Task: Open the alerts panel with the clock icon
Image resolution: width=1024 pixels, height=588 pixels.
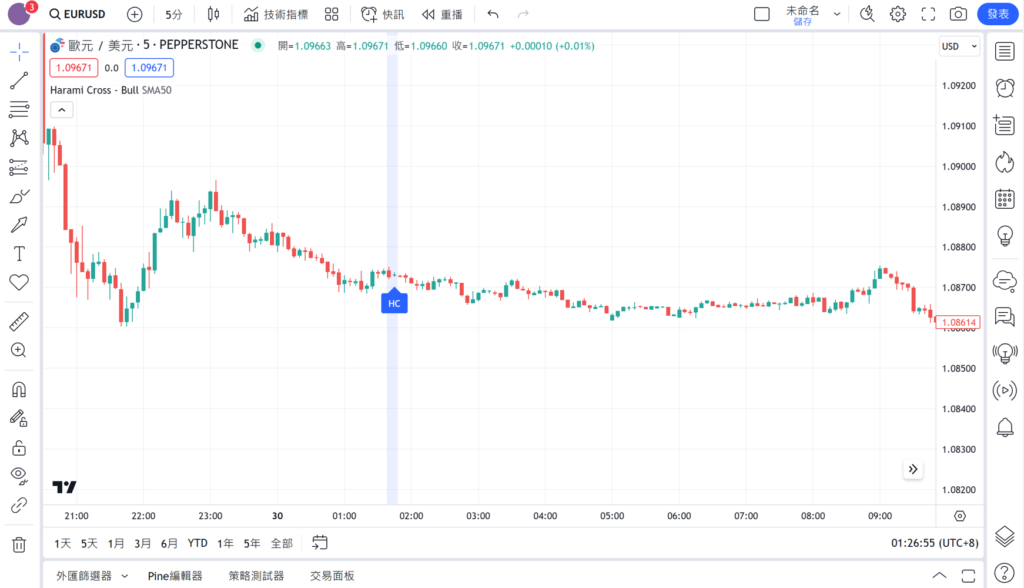Action: click(x=1005, y=87)
